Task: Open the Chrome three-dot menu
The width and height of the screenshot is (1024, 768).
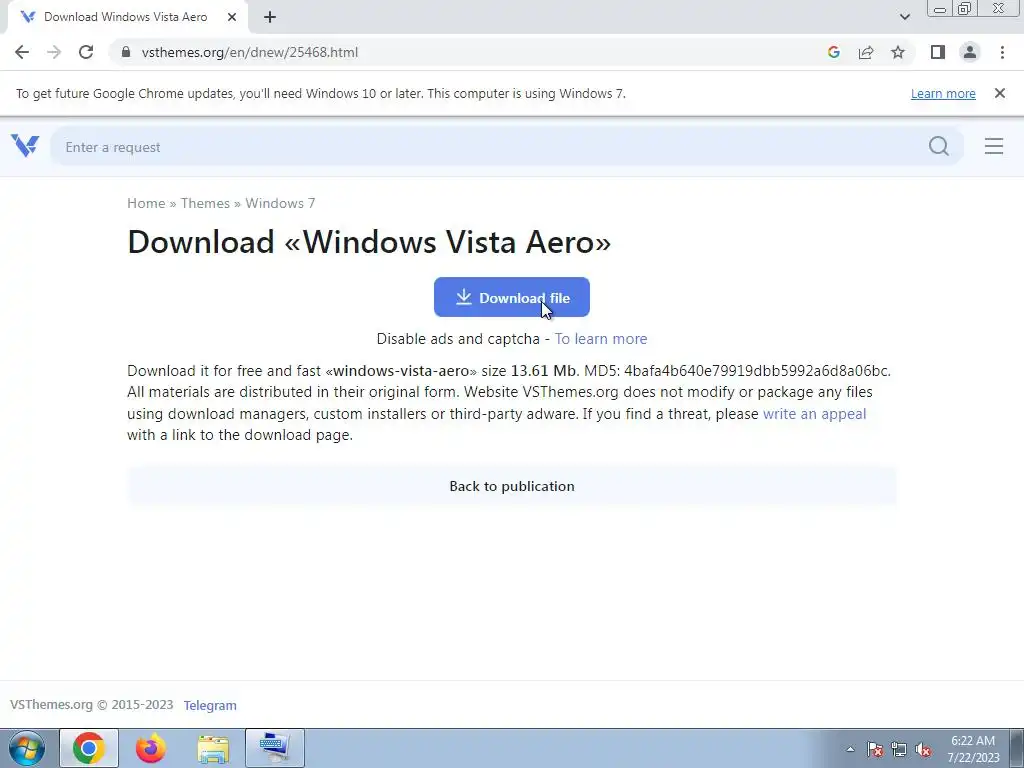Action: [1002, 52]
